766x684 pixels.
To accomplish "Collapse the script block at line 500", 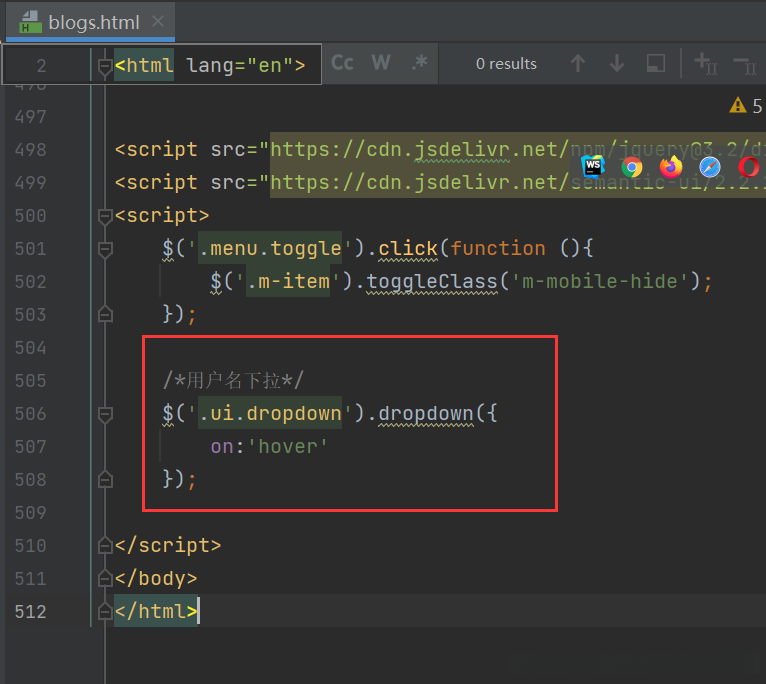I will click(x=105, y=216).
